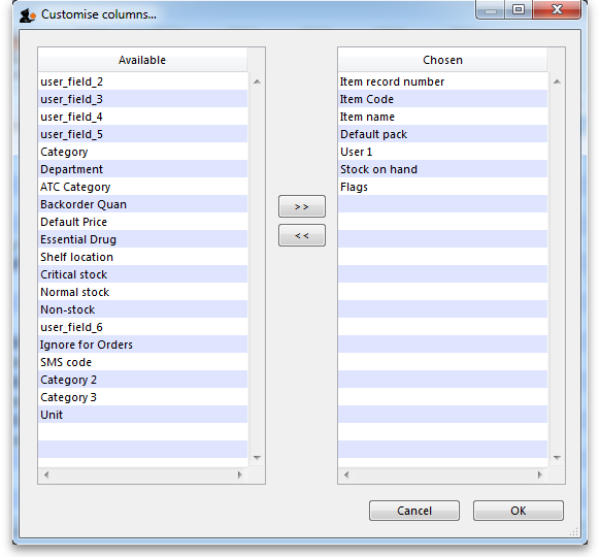Select Flags in the Chosen list

pos(354,187)
